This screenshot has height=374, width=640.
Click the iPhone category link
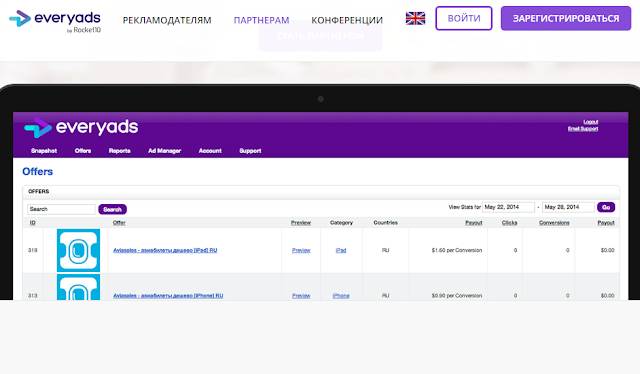click(x=341, y=296)
